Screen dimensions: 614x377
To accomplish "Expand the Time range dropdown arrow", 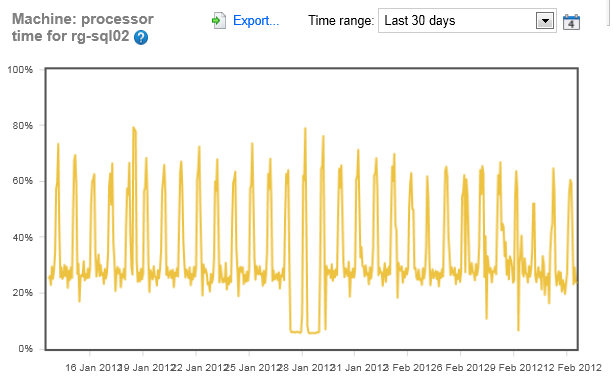I will click(545, 21).
